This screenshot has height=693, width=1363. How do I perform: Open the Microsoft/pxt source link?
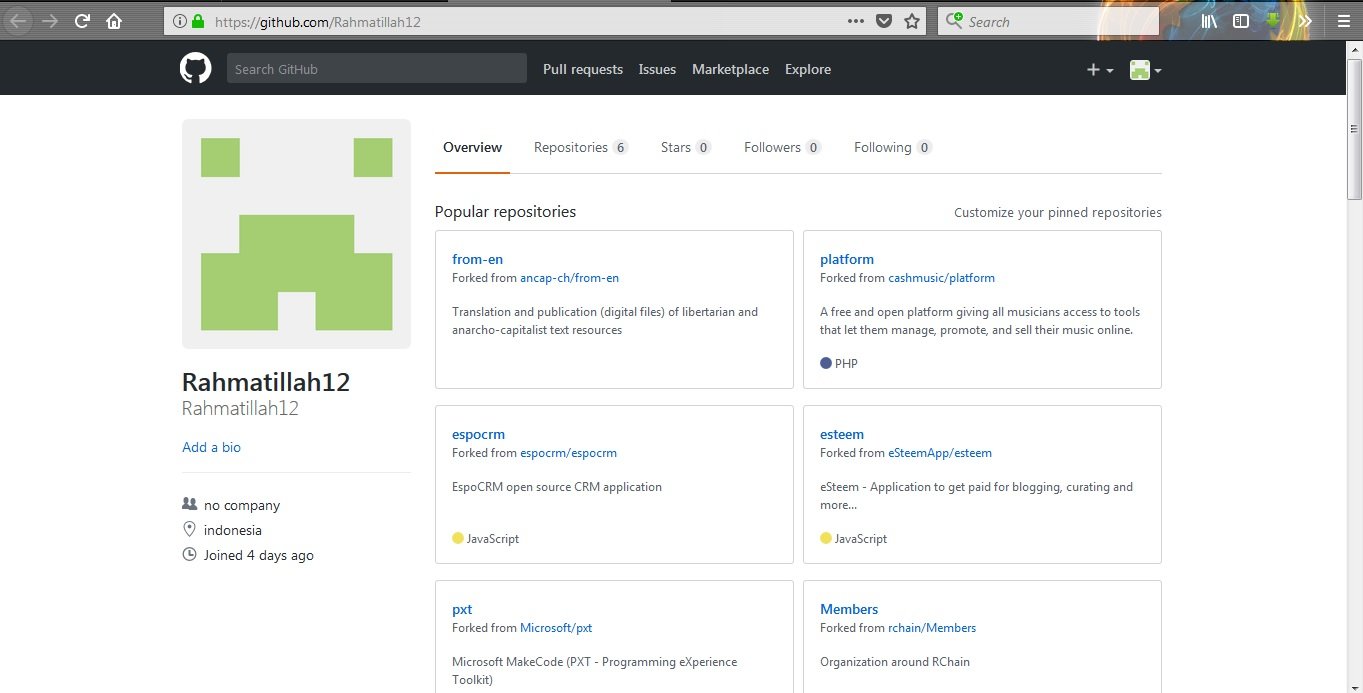(x=556, y=628)
